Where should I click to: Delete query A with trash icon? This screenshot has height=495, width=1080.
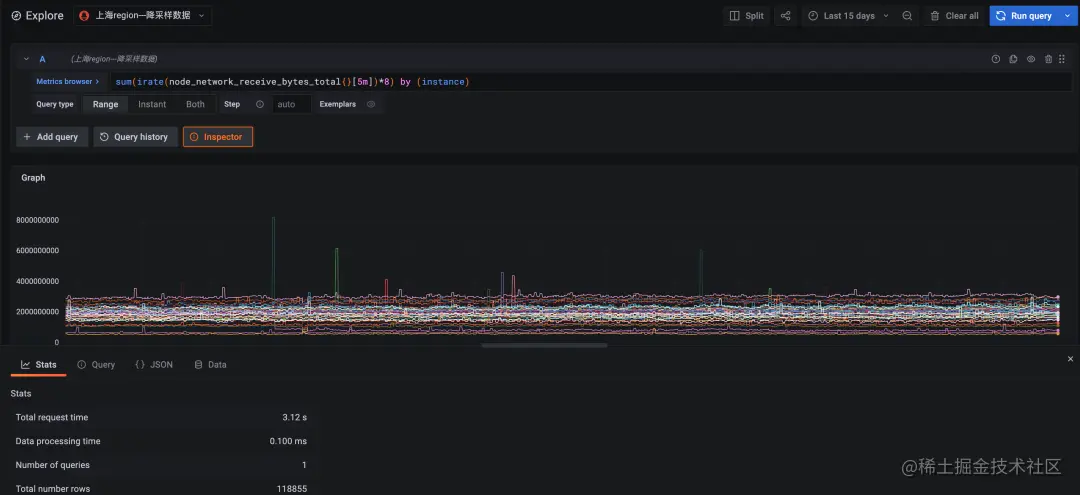1048,59
